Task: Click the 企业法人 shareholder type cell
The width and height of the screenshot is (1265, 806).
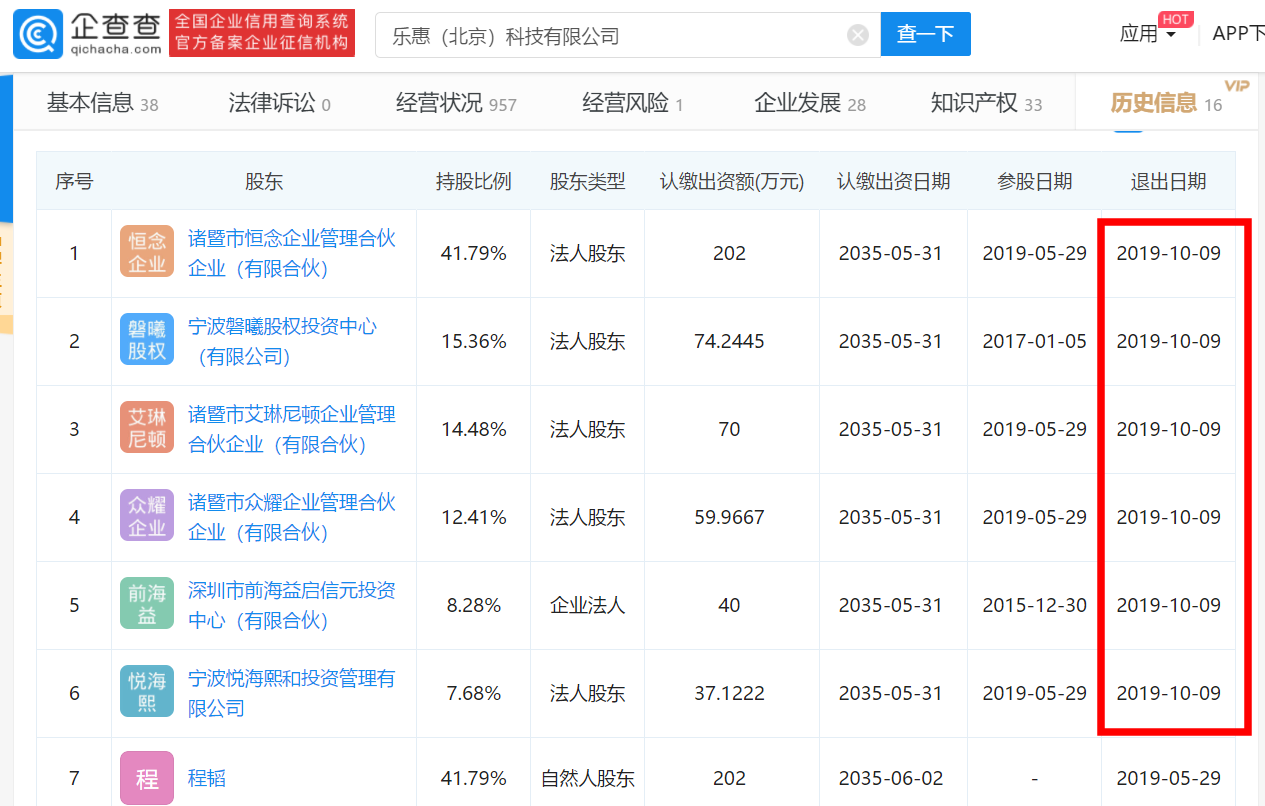Action: 587,606
